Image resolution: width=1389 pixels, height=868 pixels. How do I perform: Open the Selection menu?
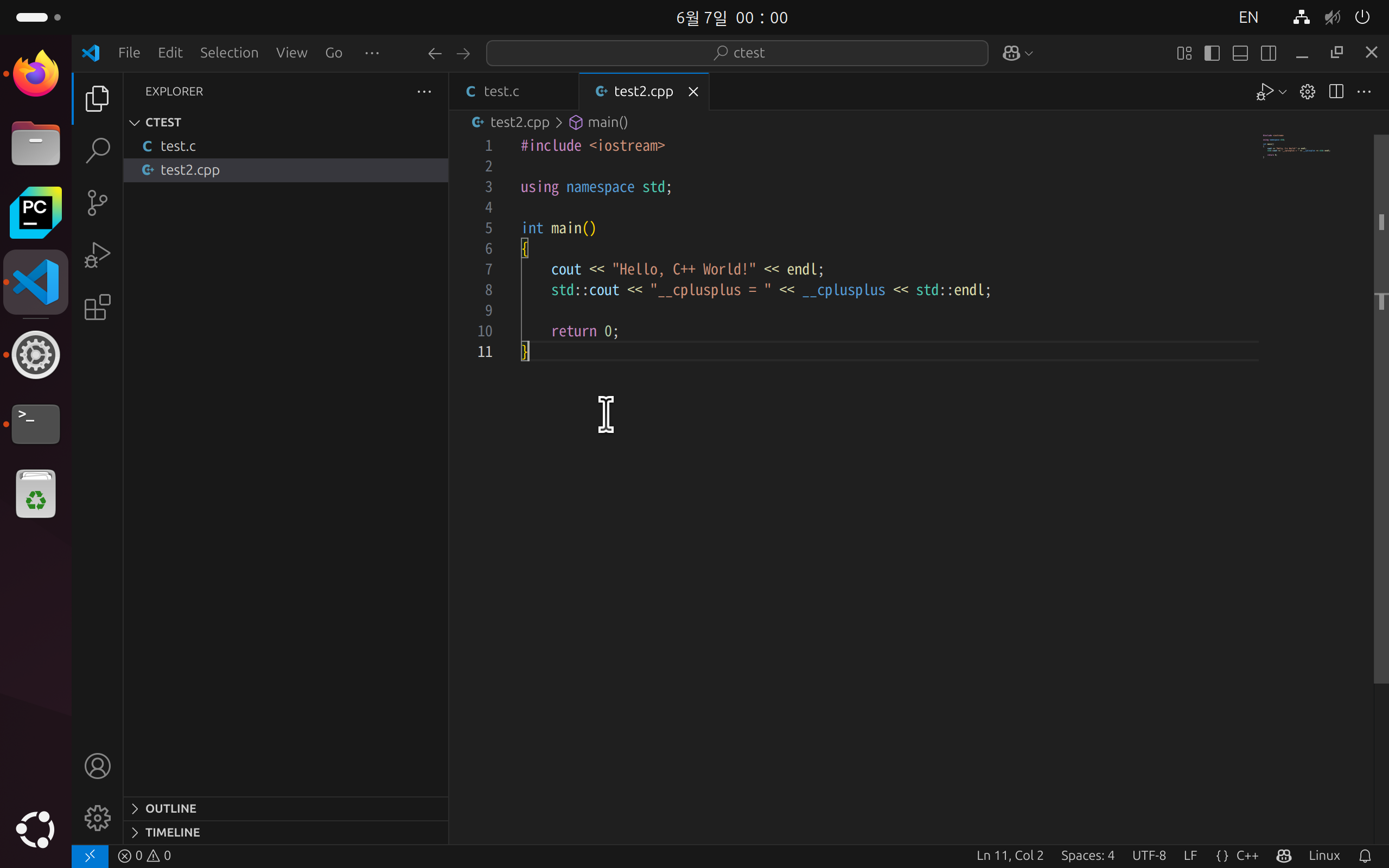(228, 53)
